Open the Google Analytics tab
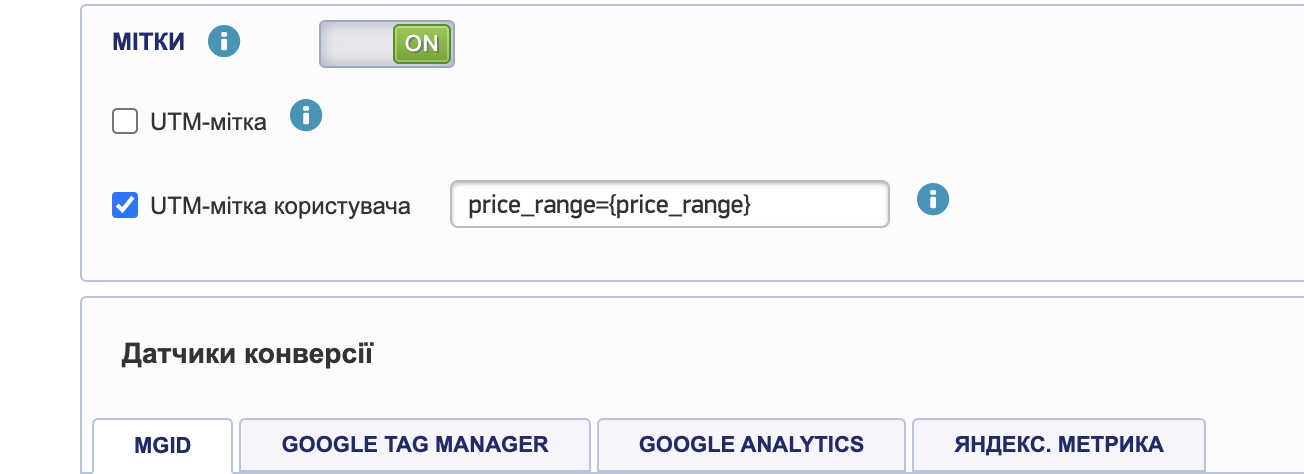The width and height of the screenshot is (1304, 474). click(x=751, y=444)
